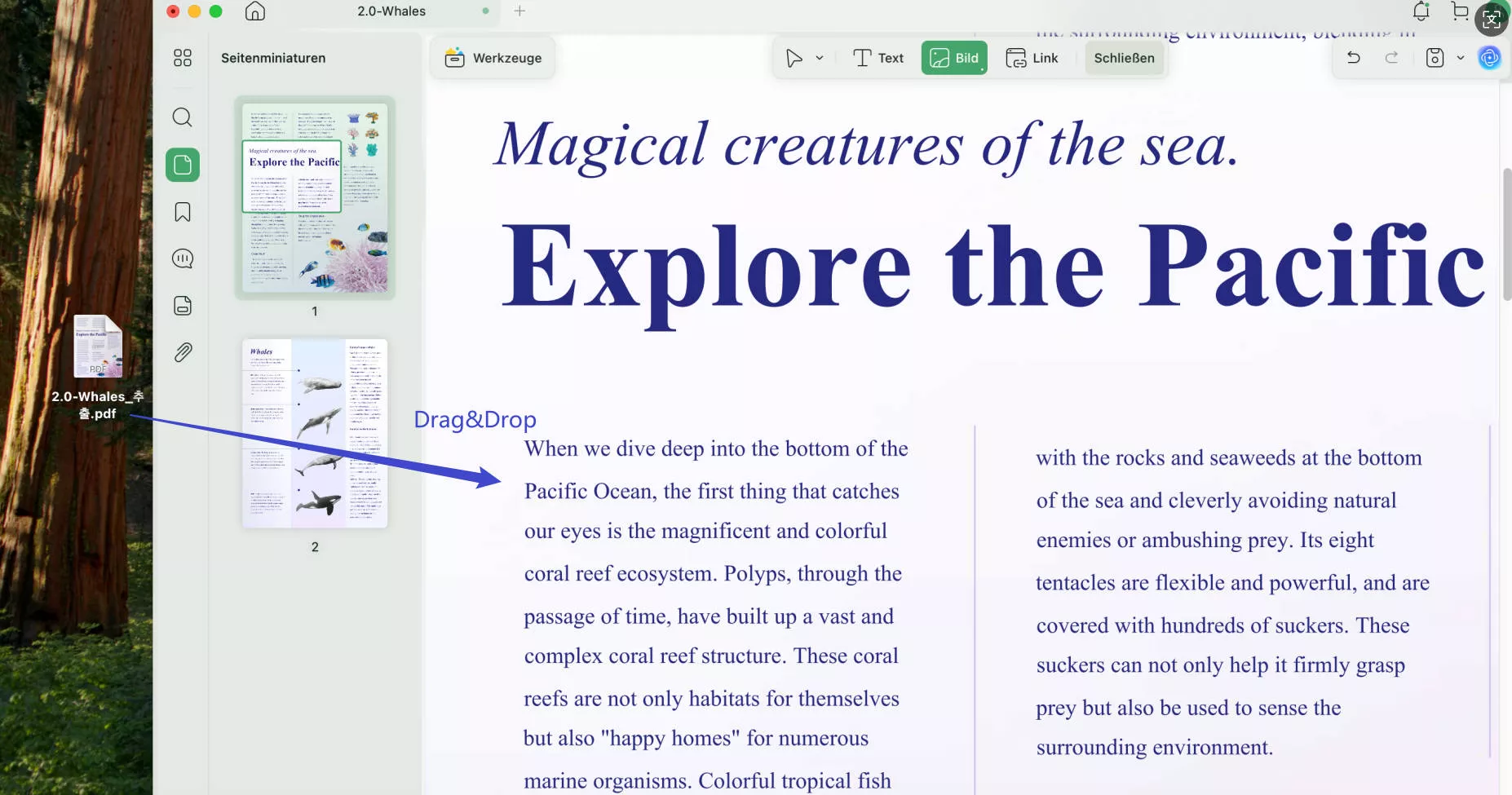Click the line 'When we dive deep into the bottom of the'
Image resolution: width=1512 pixels, height=795 pixels.
click(x=716, y=448)
